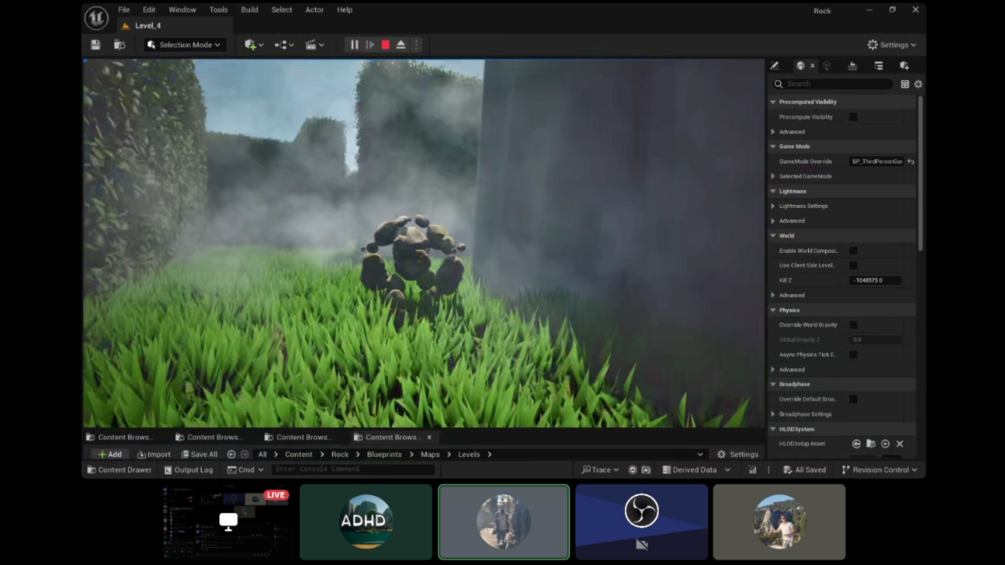
Task: Click the Add button in Content Browser
Action: (x=110, y=454)
